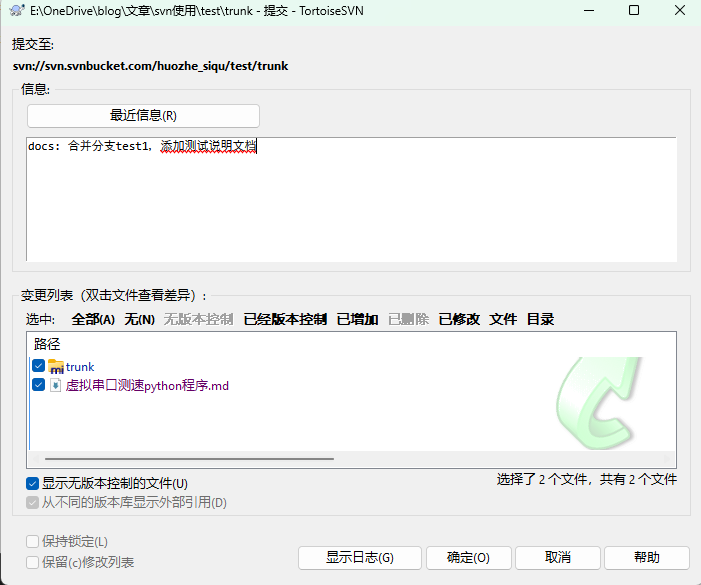Cancel the commit with 取消
Viewport: 701px width, 585px height.
(x=557, y=557)
